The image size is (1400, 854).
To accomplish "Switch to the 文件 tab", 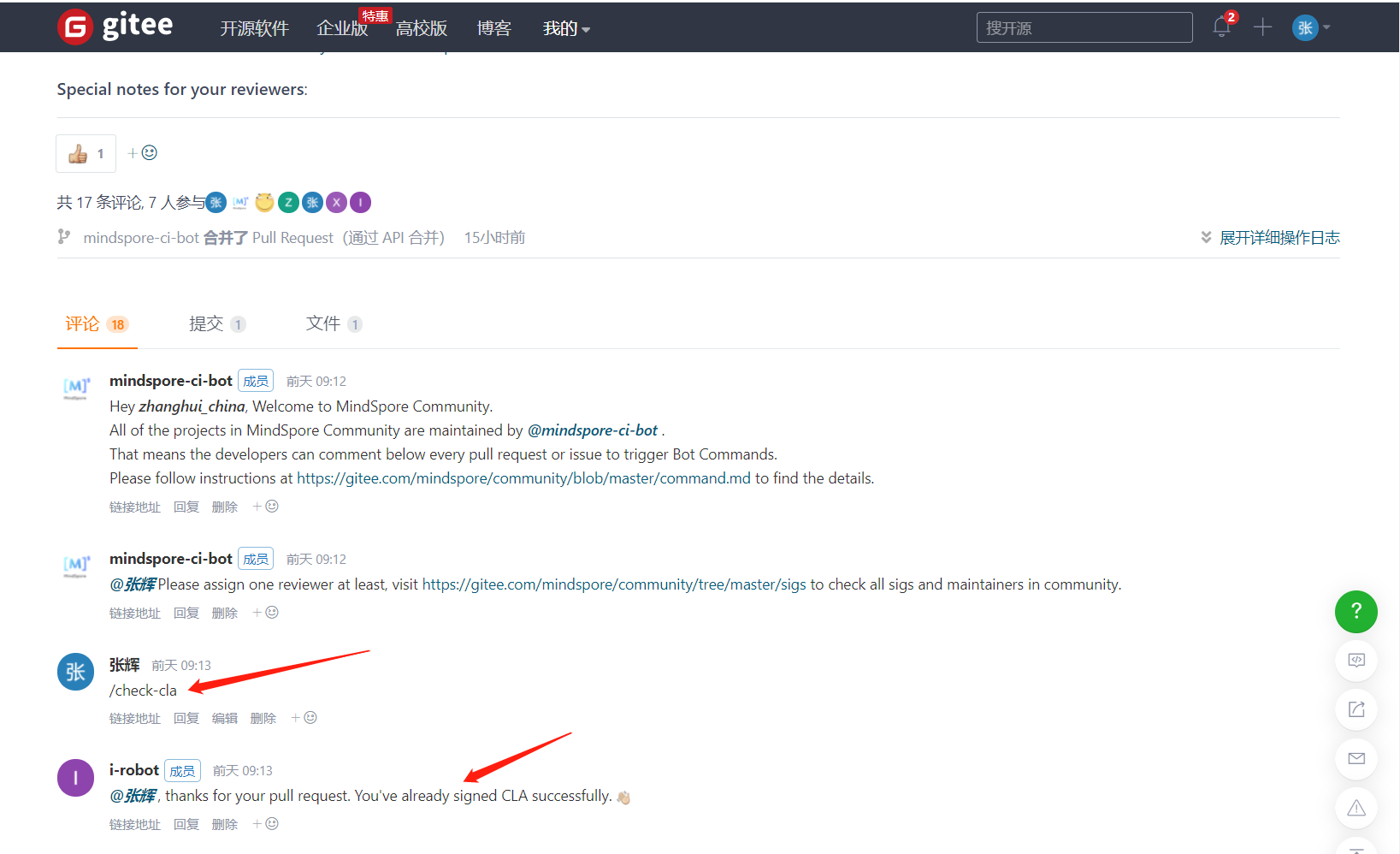I will (x=334, y=324).
